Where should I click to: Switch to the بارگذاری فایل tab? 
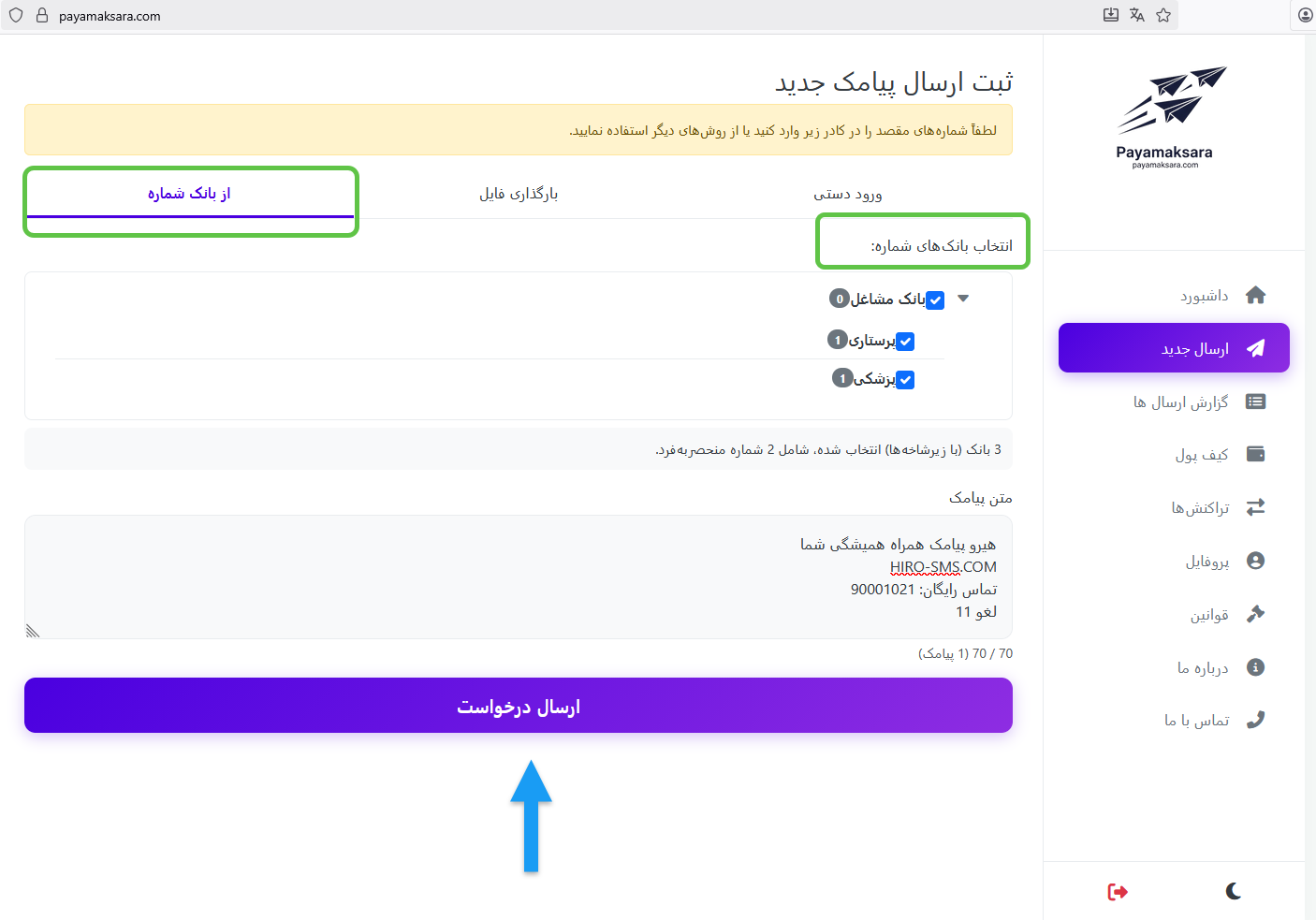click(x=520, y=193)
